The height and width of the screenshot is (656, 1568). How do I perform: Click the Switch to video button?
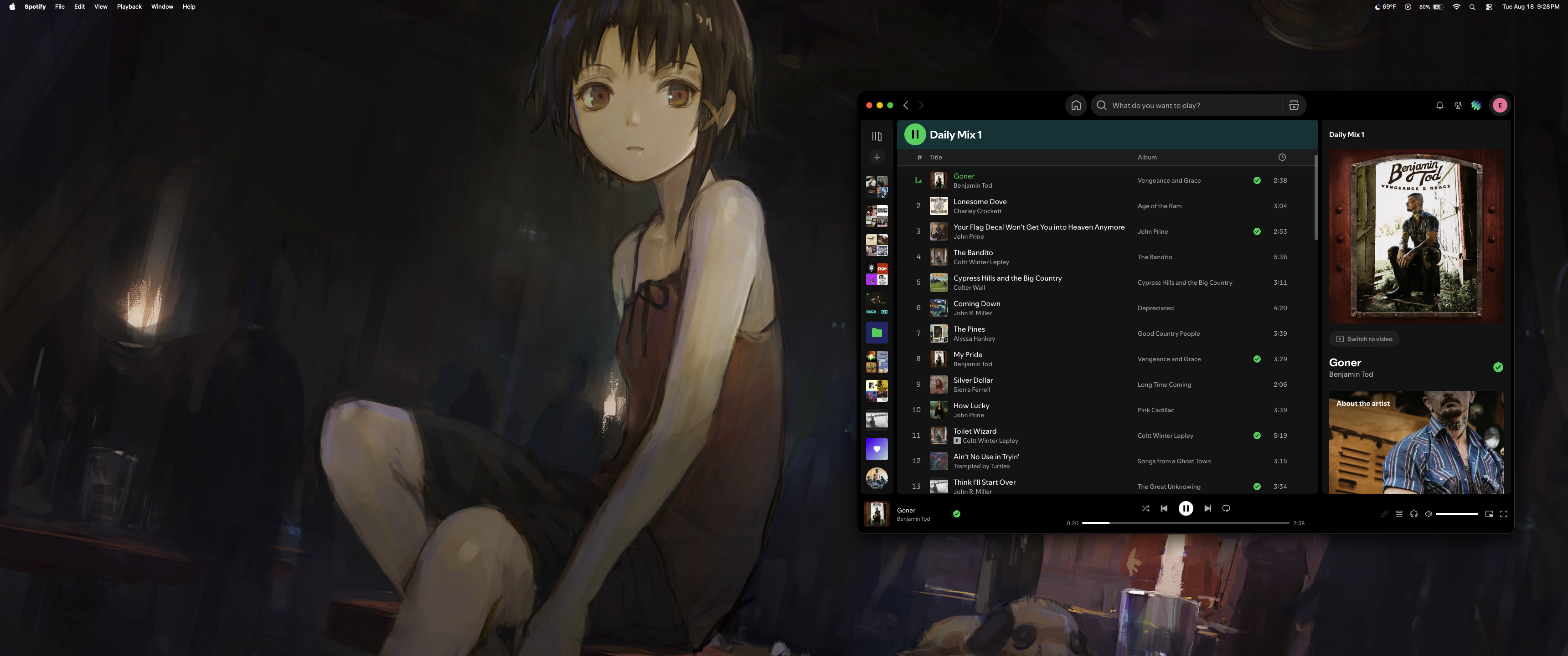pyautogui.click(x=1364, y=339)
